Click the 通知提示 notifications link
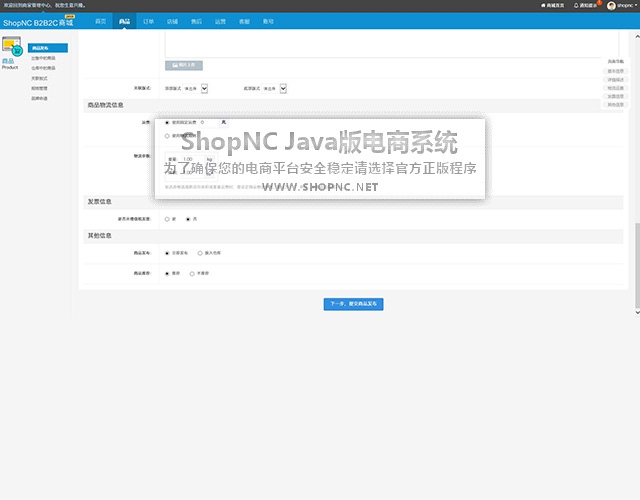Viewport: 640px width, 500px height. (x=585, y=6)
